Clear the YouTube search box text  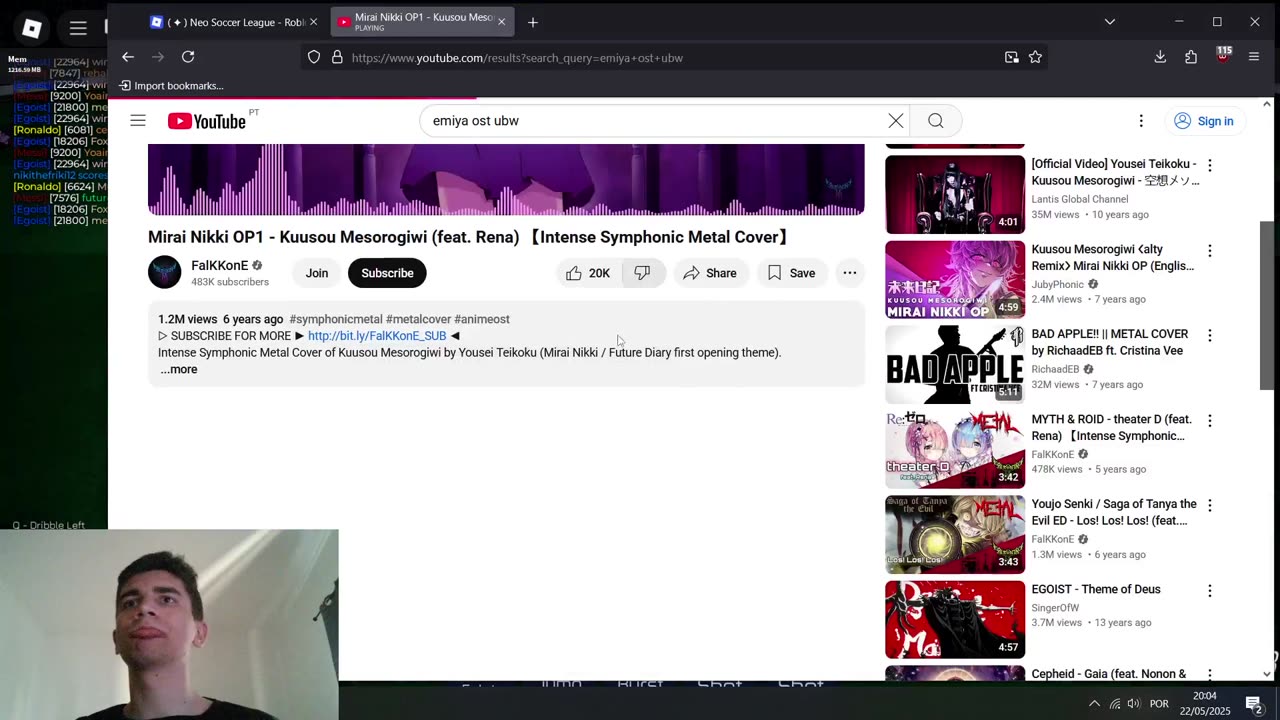tap(896, 121)
